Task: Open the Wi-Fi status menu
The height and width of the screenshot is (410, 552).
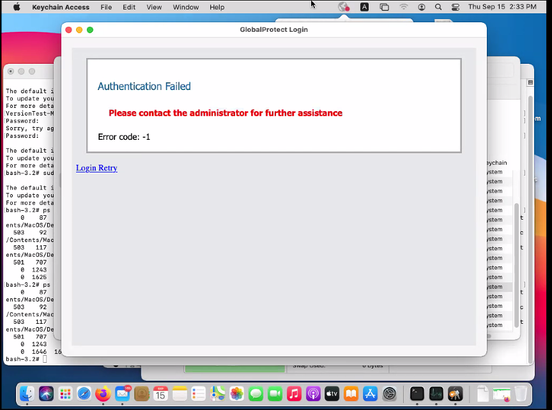Action: 403,7
